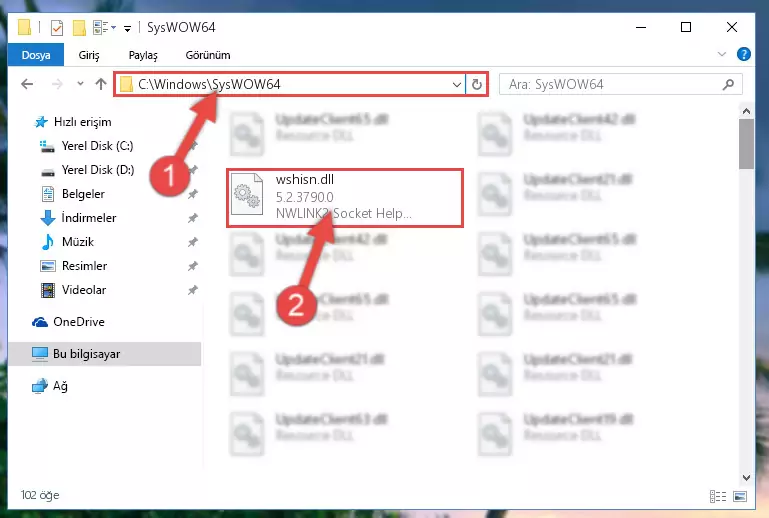Viewport: 769px width, 518px height.
Task: Go back with the left arrow button
Action: pos(27,84)
